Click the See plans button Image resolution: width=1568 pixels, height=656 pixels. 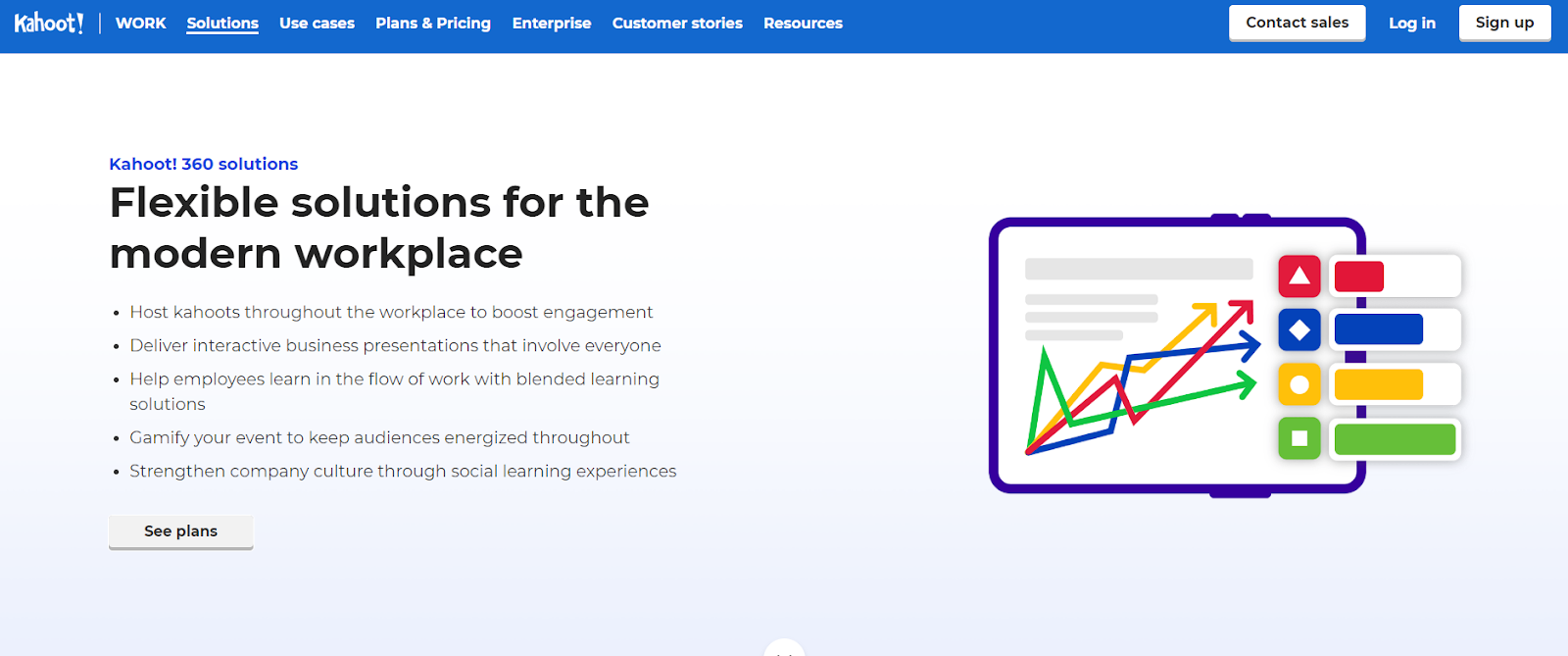click(x=181, y=531)
